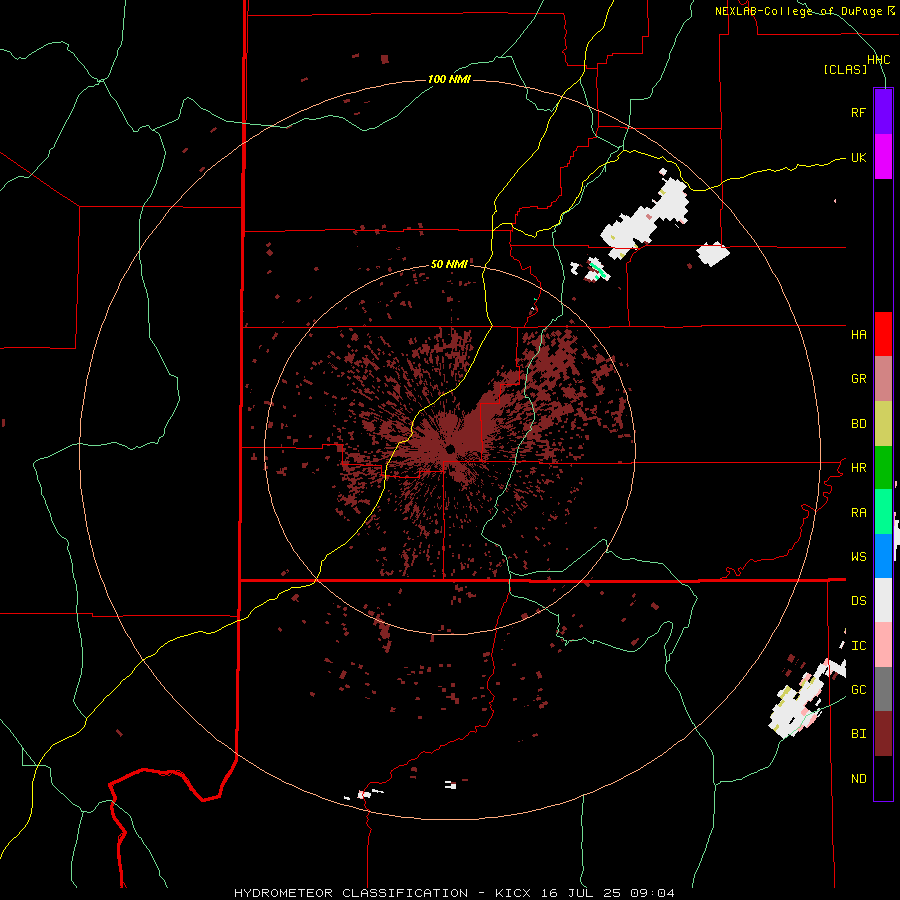The width and height of the screenshot is (900, 900).
Task: Click the RA legend label
Action: pyautogui.click(x=858, y=513)
